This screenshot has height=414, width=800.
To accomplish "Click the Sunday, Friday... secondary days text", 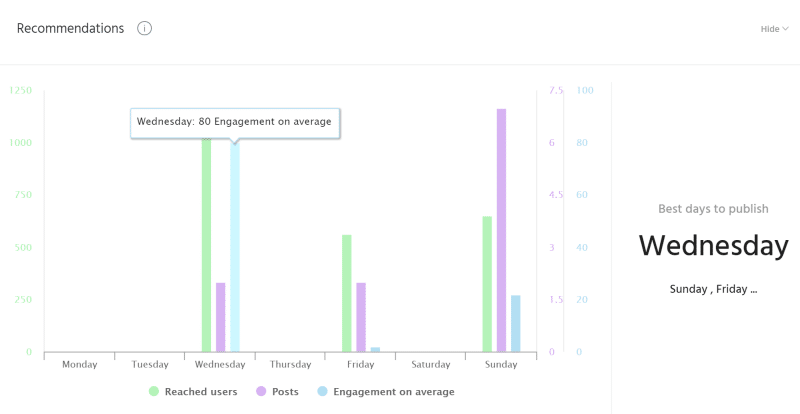I will click(713, 289).
